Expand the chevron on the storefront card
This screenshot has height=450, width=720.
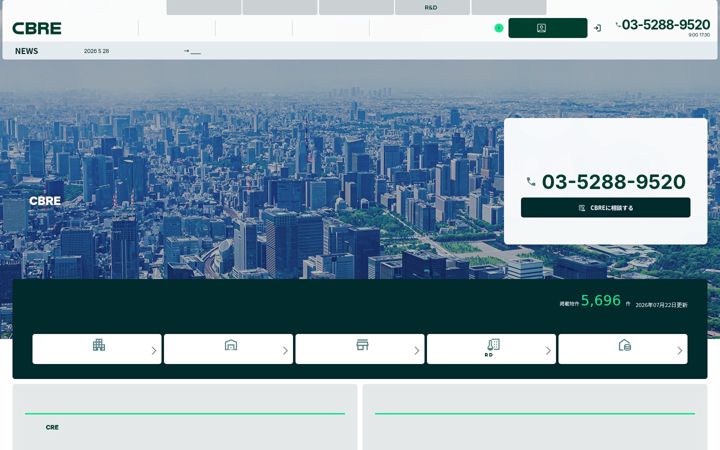tap(416, 350)
